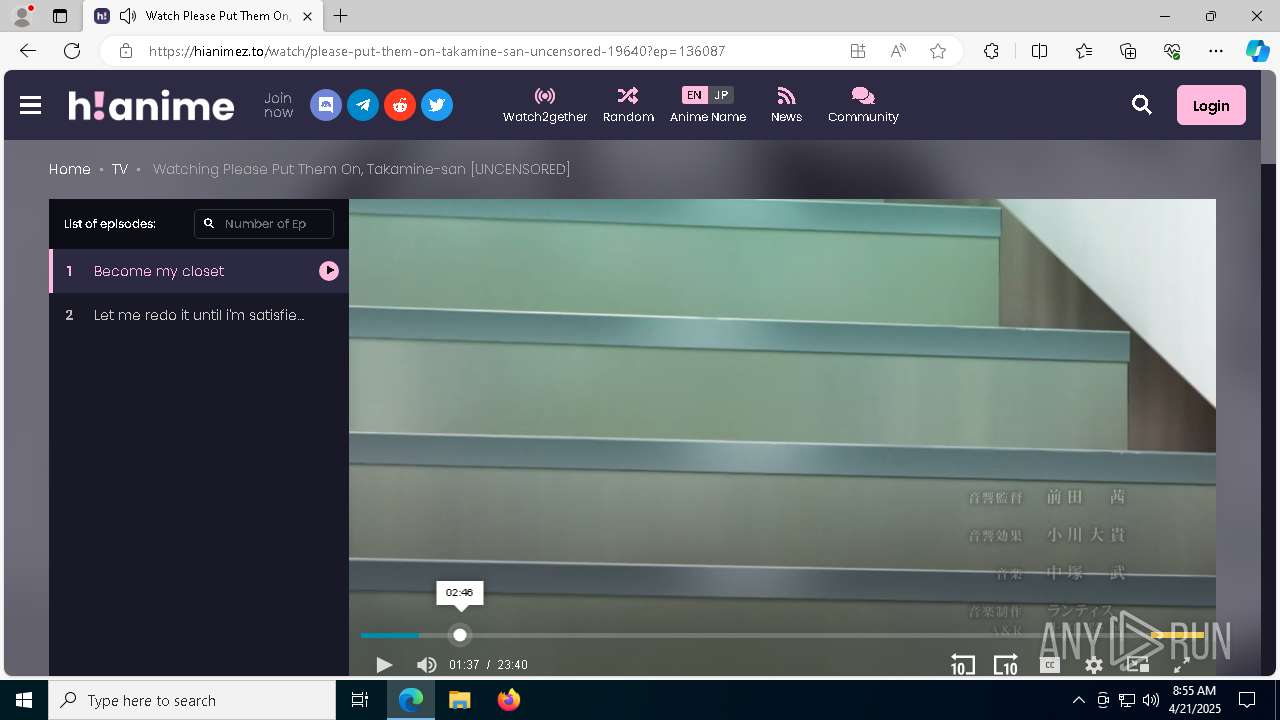Show hidden system tray icons
Image resolution: width=1280 pixels, height=720 pixels.
[1078, 700]
